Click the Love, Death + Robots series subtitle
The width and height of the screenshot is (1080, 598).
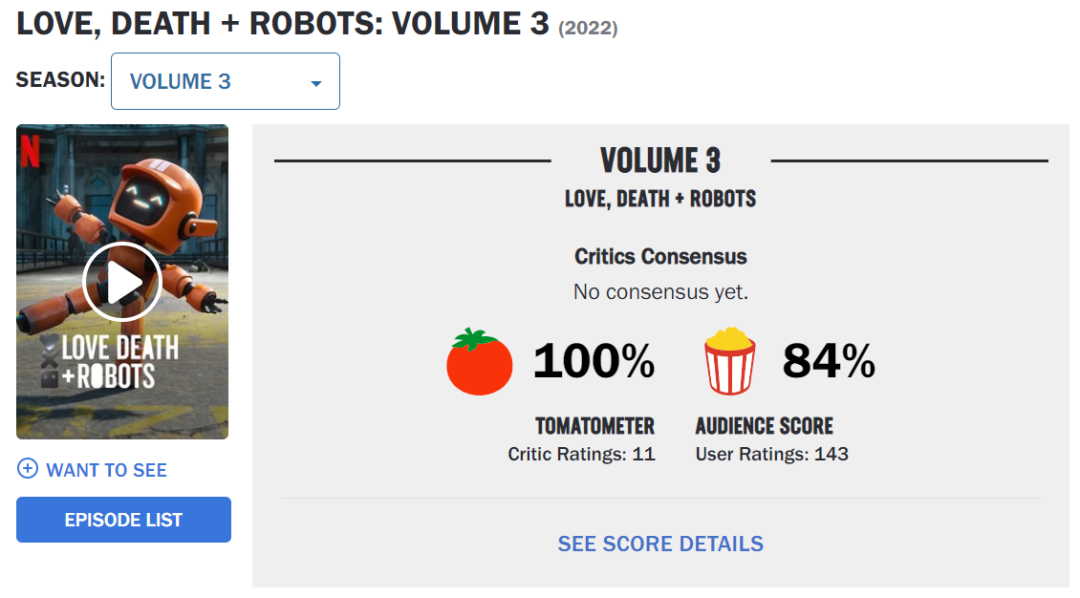[x=660, y=199]
